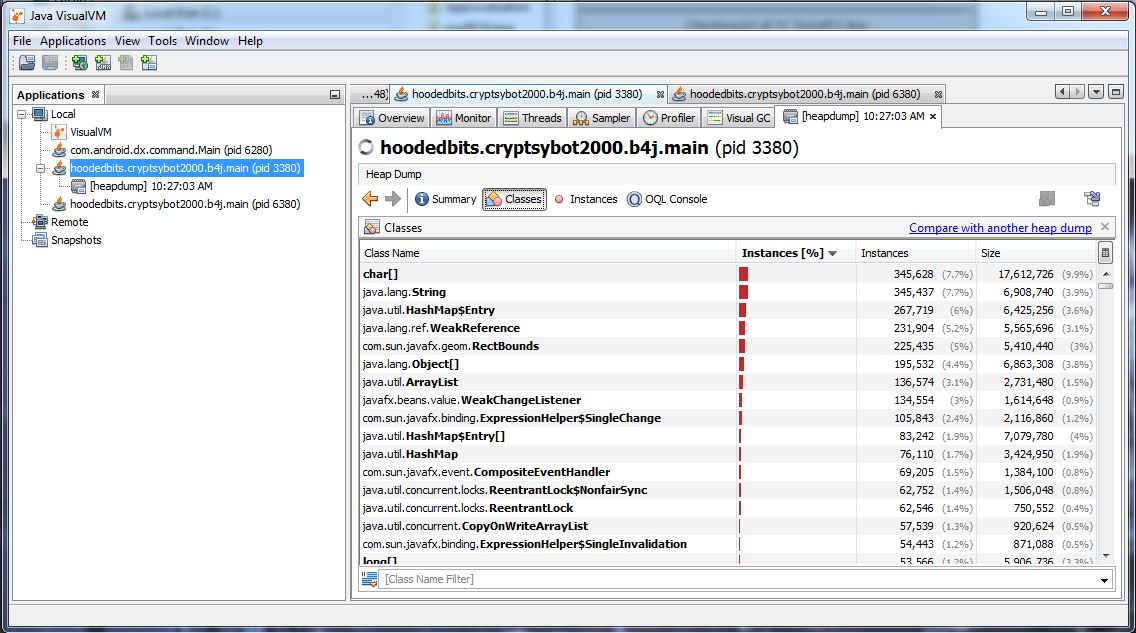Sort by the Class Name column header
The image size is (1136, 633).
pos(548,253)
